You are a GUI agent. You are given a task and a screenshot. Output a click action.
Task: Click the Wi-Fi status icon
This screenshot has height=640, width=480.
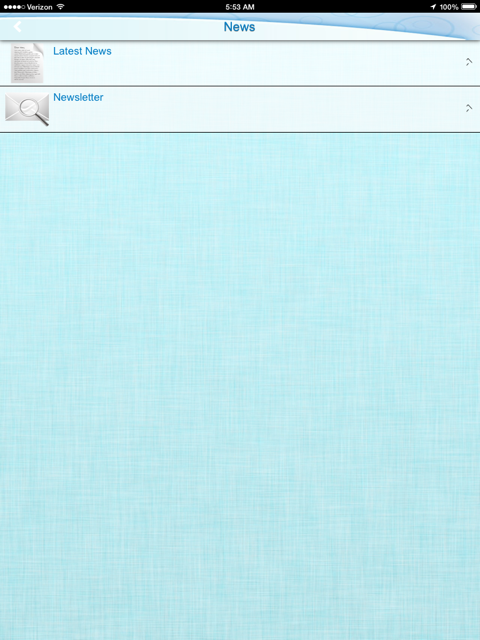click(61, 7)
